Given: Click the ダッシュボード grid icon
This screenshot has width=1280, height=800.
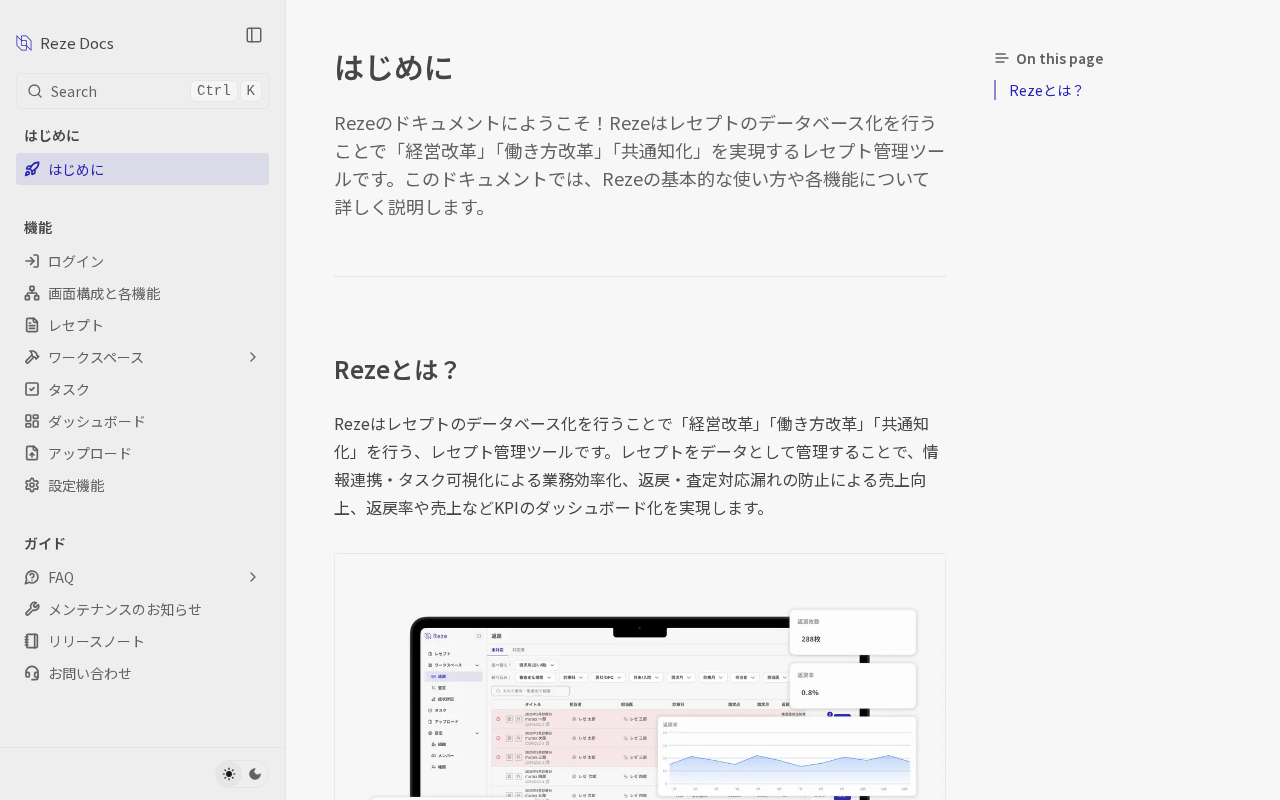Looking at the screenshot, I should (32, 421).
